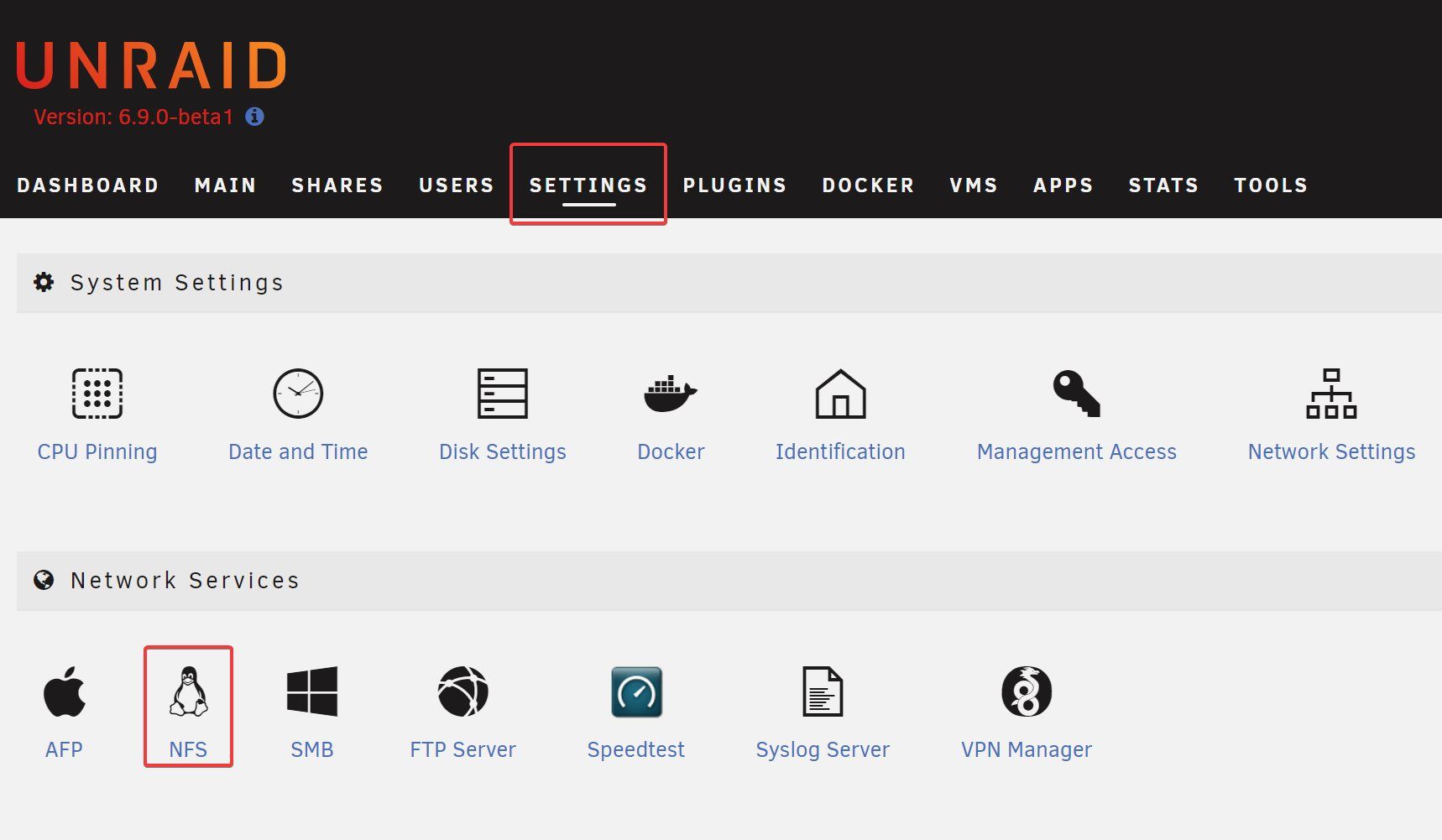Open the Network Settings topology icon
The image size is (1442, 840).
click(x=1331, y=393)
